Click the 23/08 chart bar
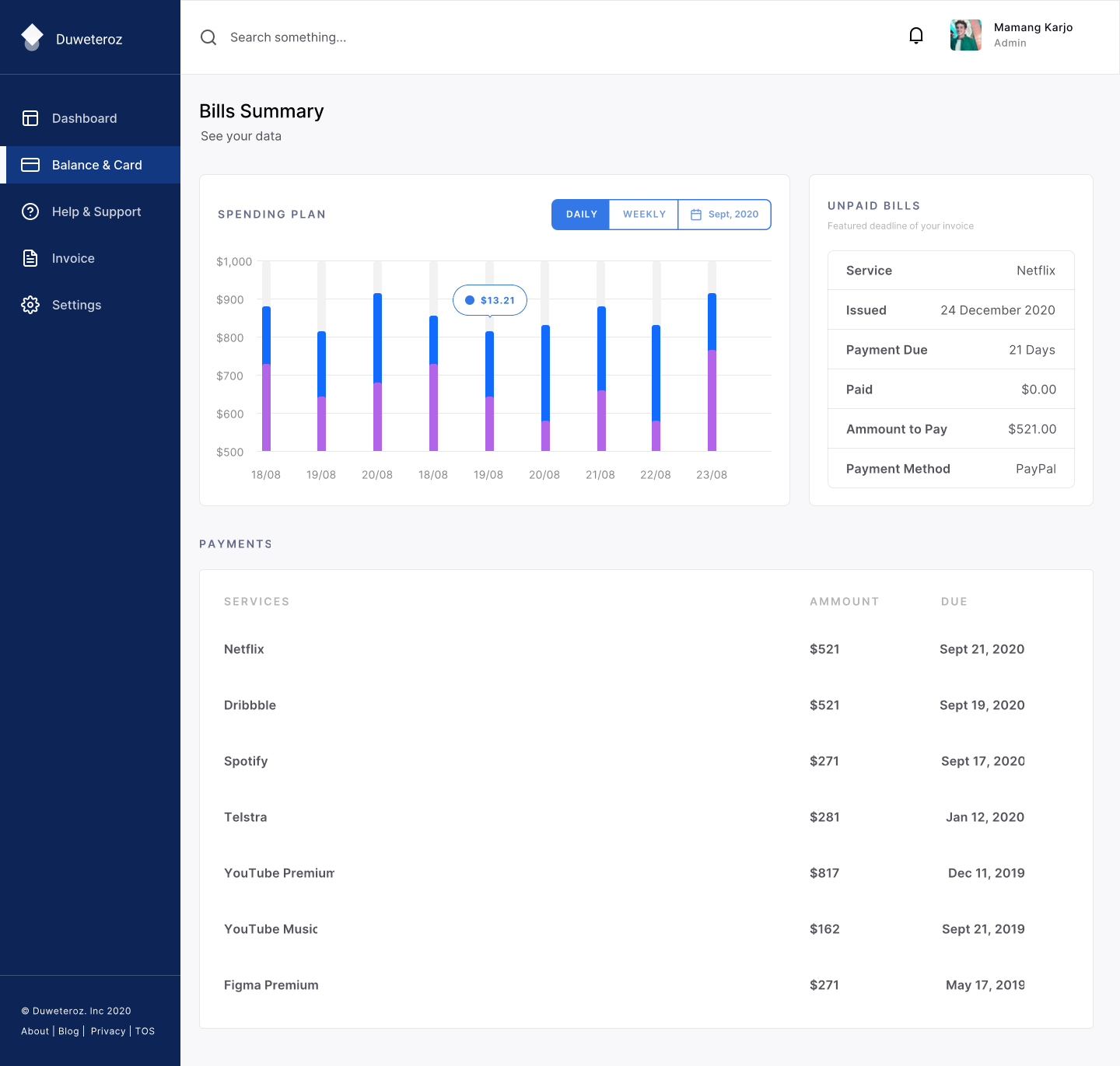The image size is (1120, 1066). (712, 372)
